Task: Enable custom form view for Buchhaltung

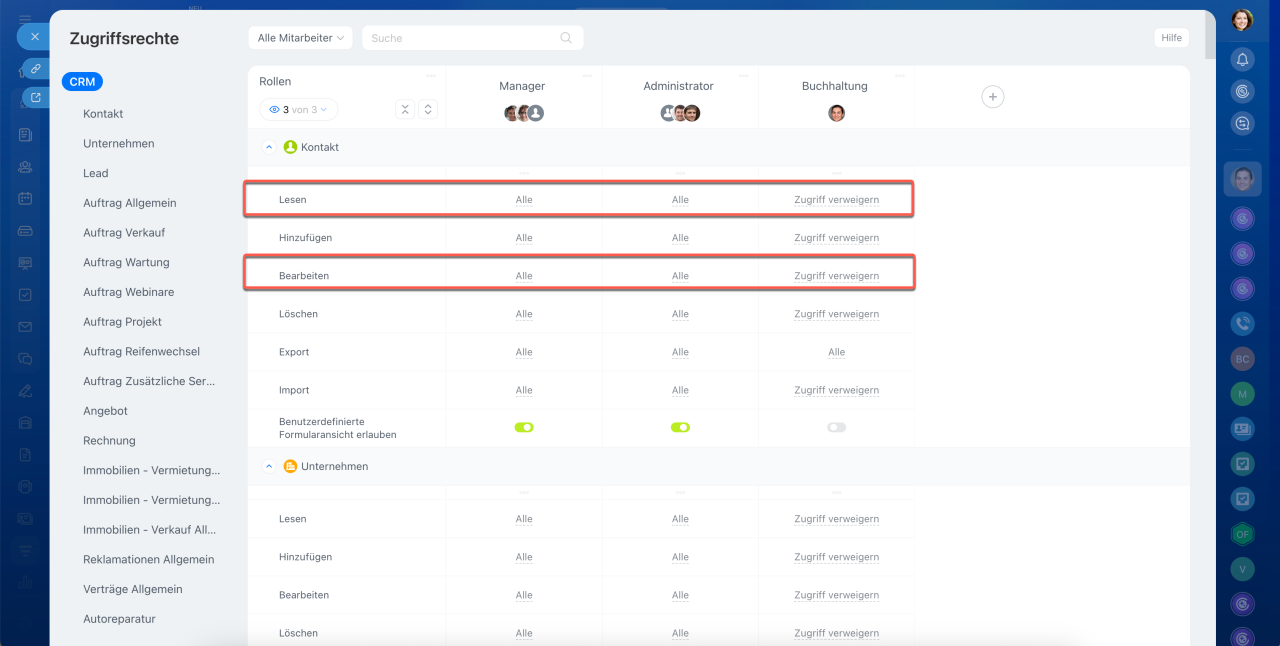Action: (x=836, y=427)
